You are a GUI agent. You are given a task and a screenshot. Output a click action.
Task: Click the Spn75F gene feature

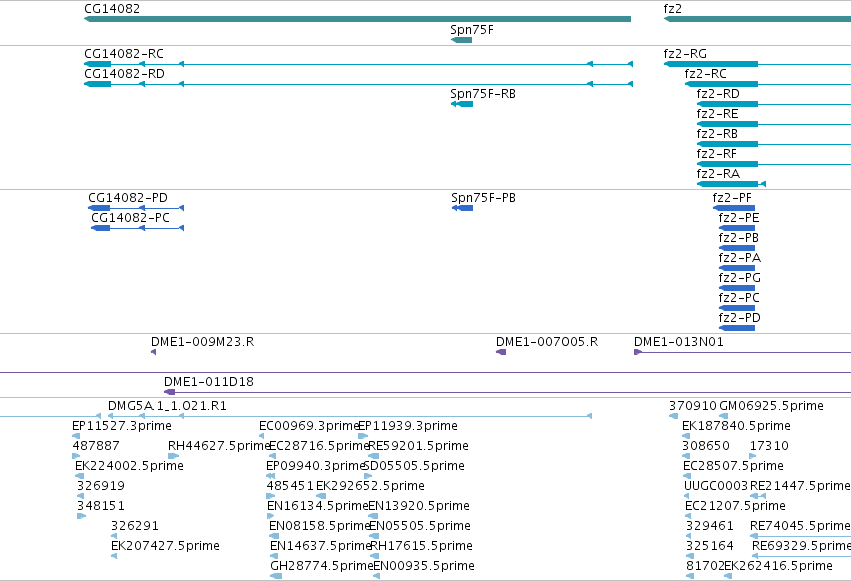(x=461, y=40)
